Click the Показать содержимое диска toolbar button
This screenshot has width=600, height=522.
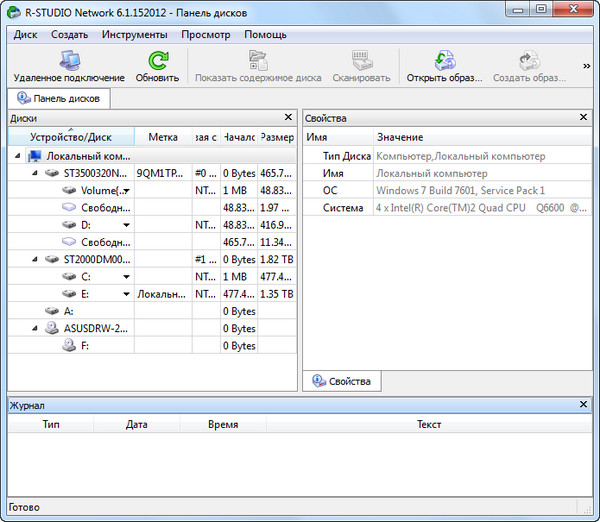pos(257,77)
